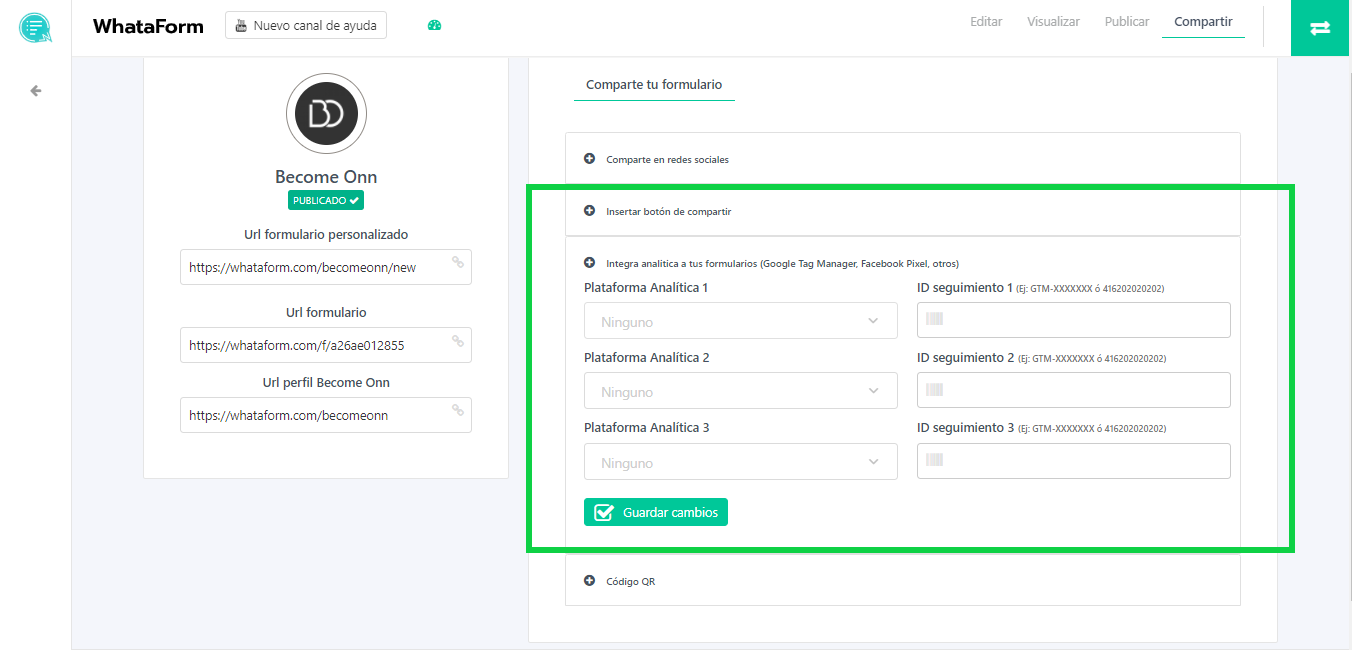Click the Become Onn profile logo
The height and width of the screenshot is (650, 1352).
click(x=326, y=114)
